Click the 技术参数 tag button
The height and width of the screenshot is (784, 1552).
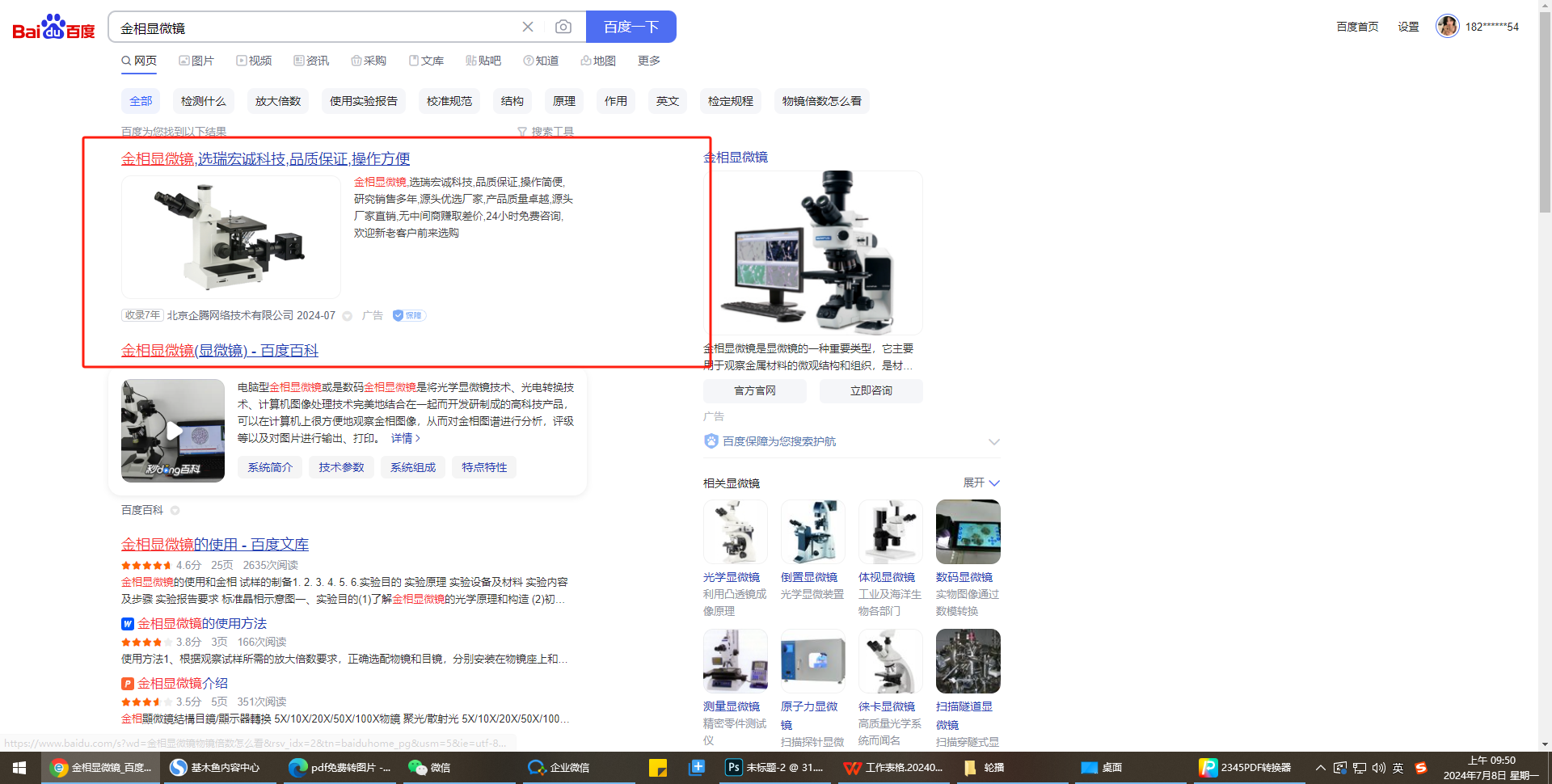pos(341,467)
